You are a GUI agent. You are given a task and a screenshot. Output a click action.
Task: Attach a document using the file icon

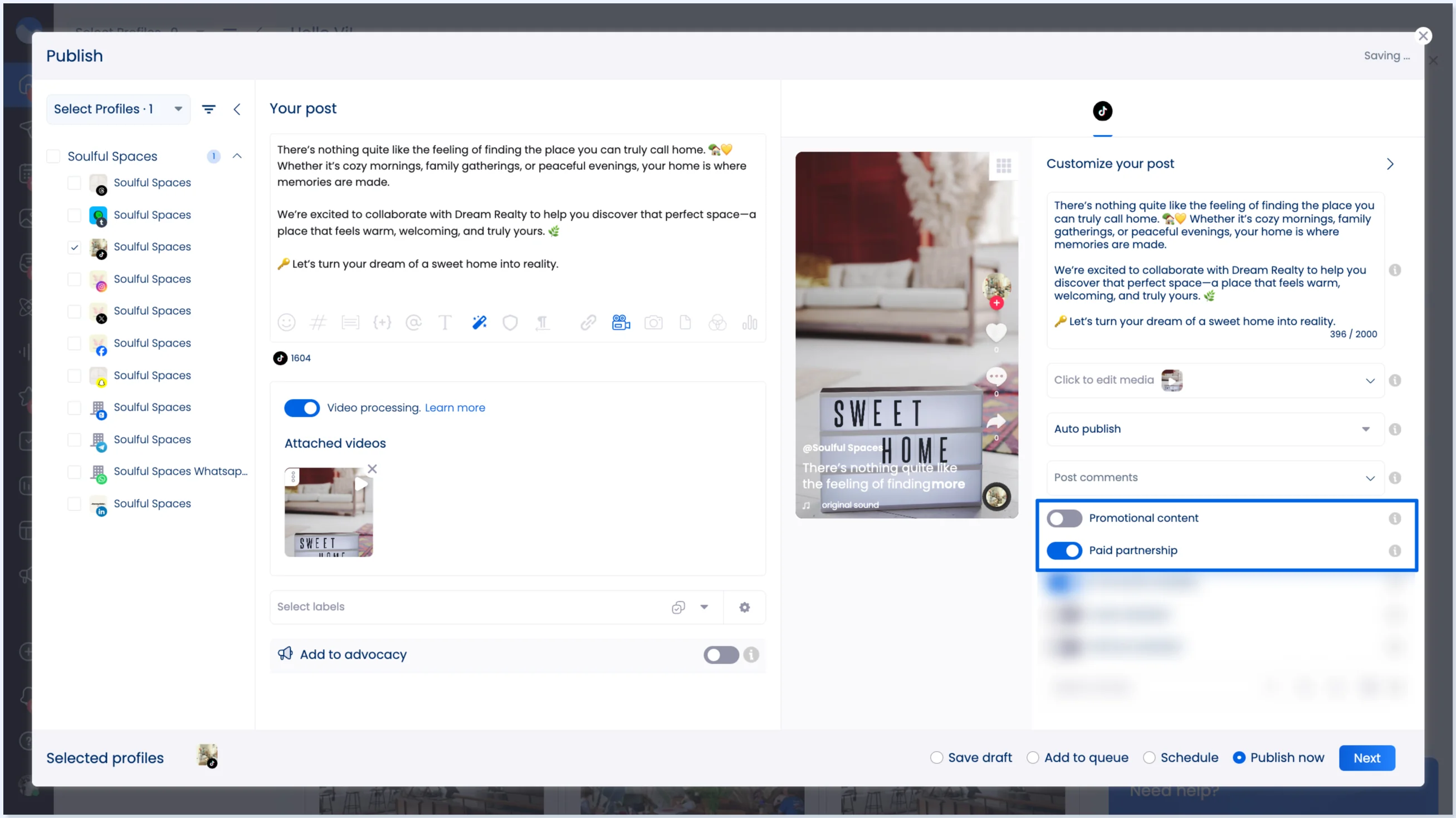685,322
